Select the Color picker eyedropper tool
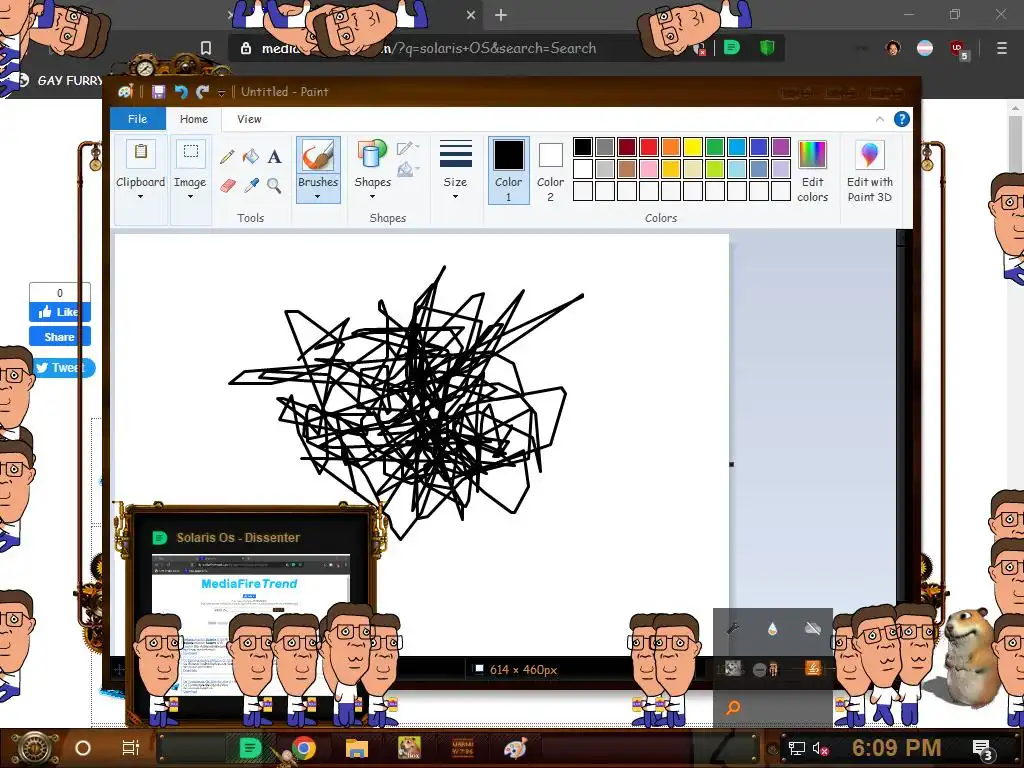The height and width of the screenshot is (768, 1024). pyautogui.click(x=251, y=186)
